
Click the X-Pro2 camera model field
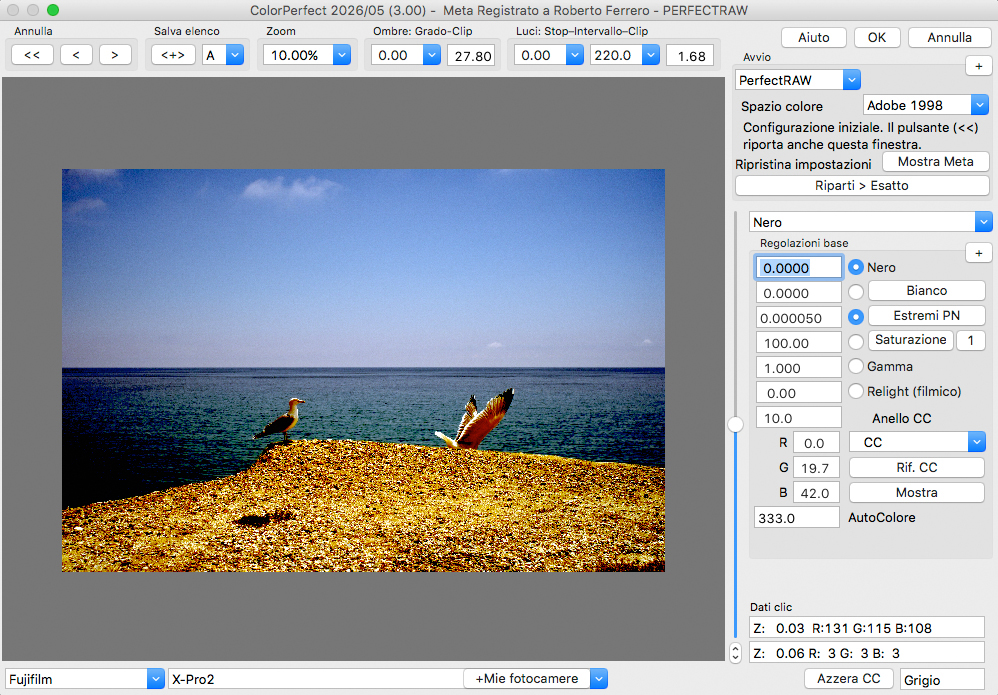tap(316, 679)
